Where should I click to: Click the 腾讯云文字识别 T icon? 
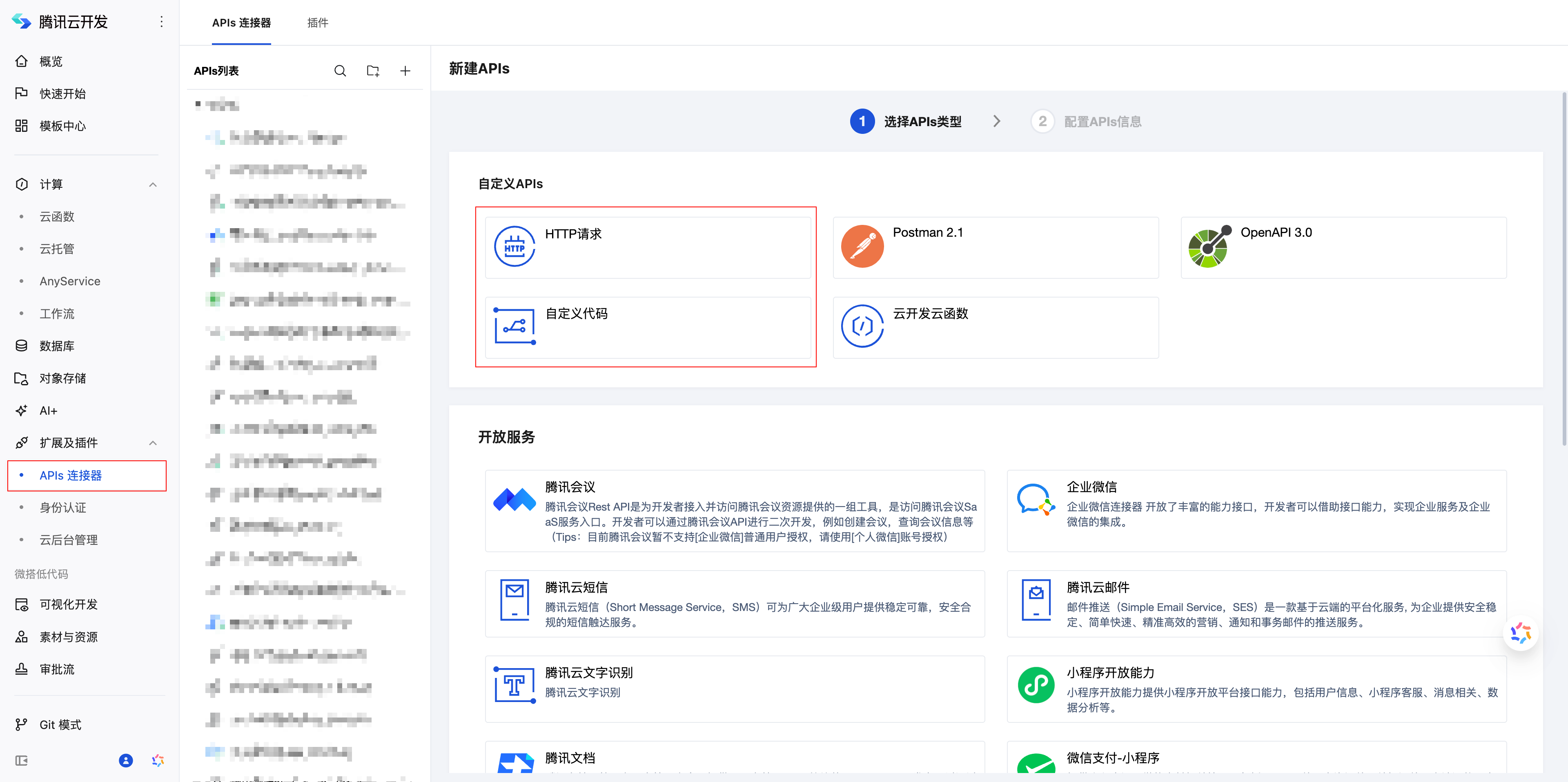(514, 684)
